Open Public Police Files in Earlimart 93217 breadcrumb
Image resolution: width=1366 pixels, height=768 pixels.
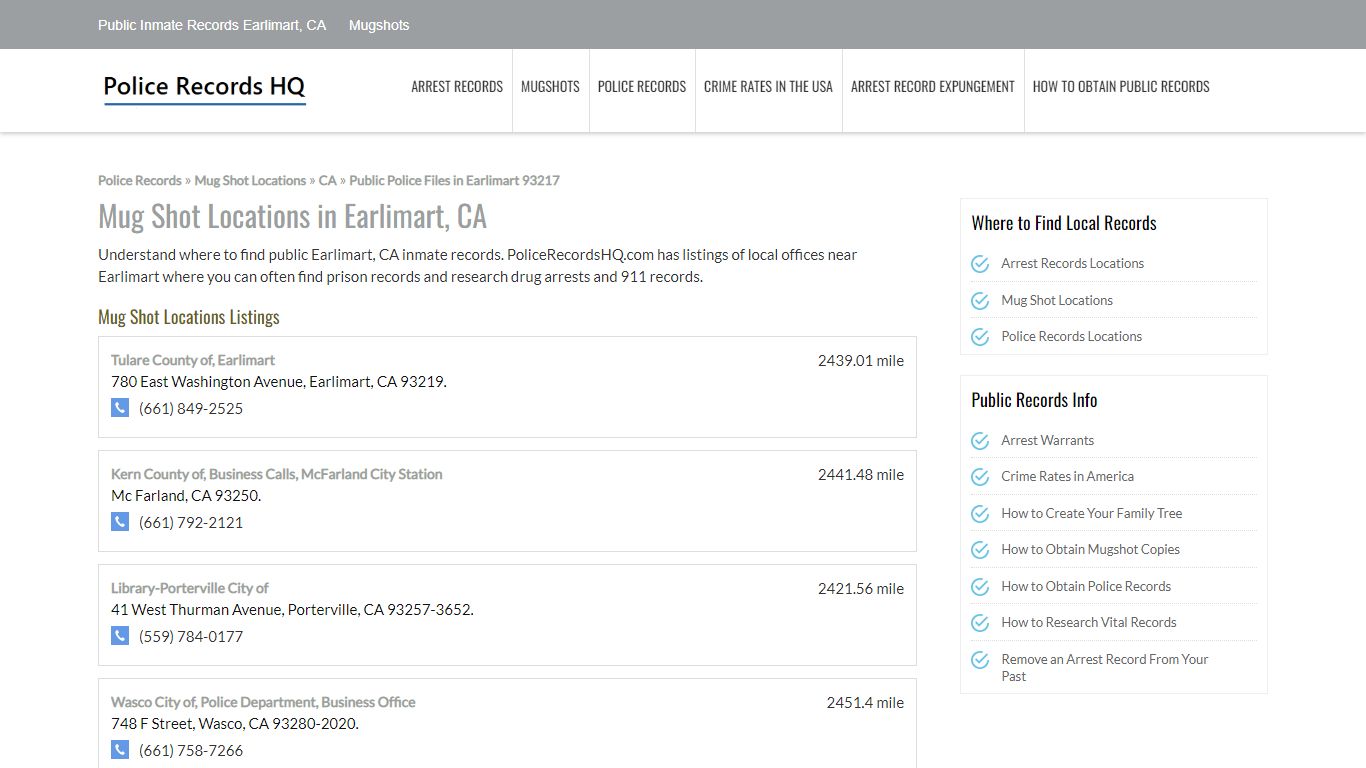click(454, 180)
